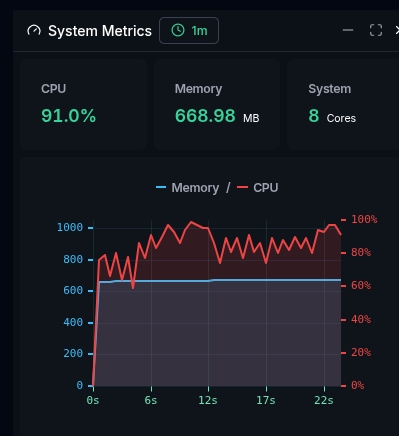This screenshot has width=399, height=436.
Task: Open the 1m time range selector
Action: tap(189, 31)
